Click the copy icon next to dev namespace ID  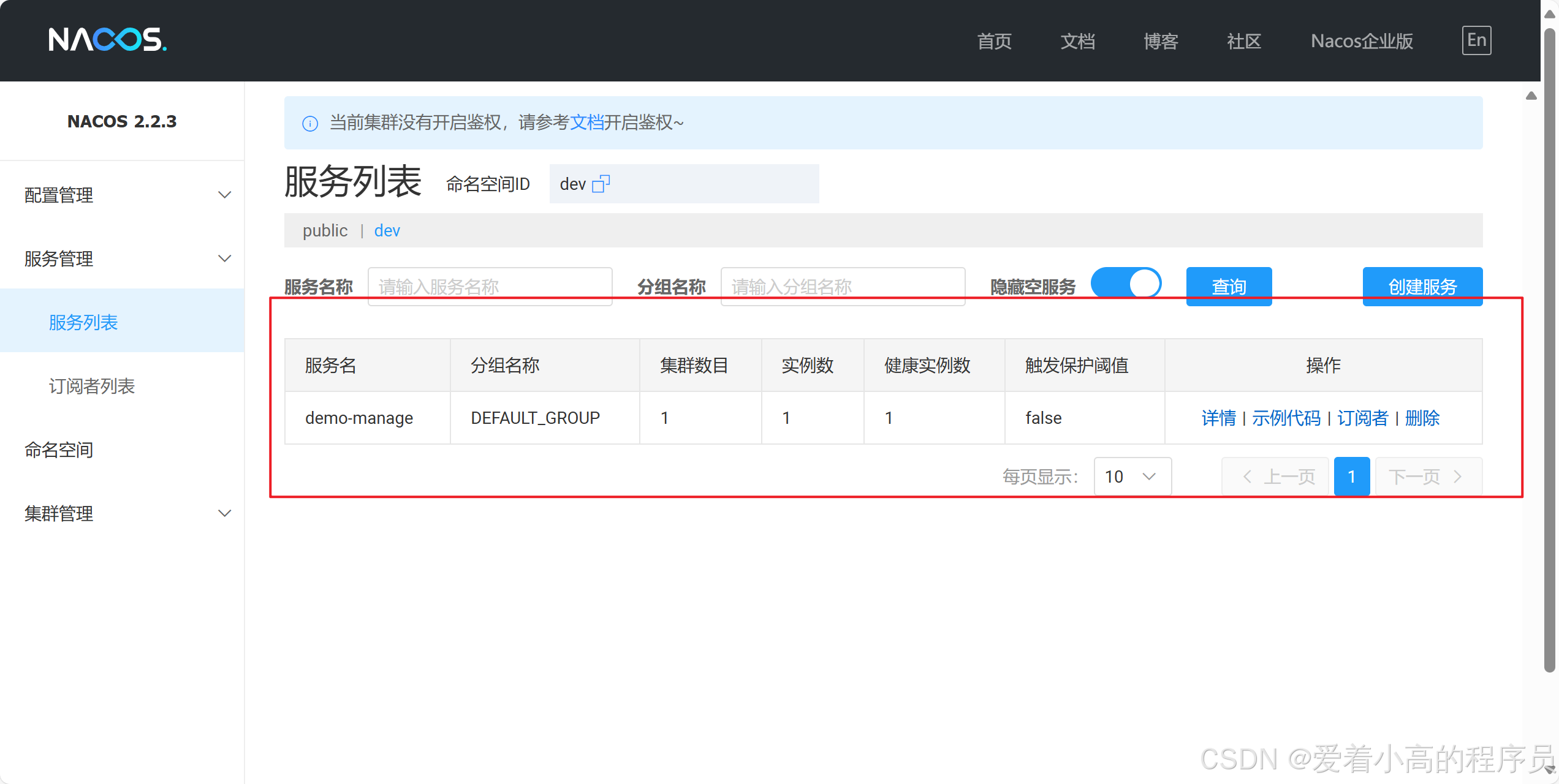(601, 184)
